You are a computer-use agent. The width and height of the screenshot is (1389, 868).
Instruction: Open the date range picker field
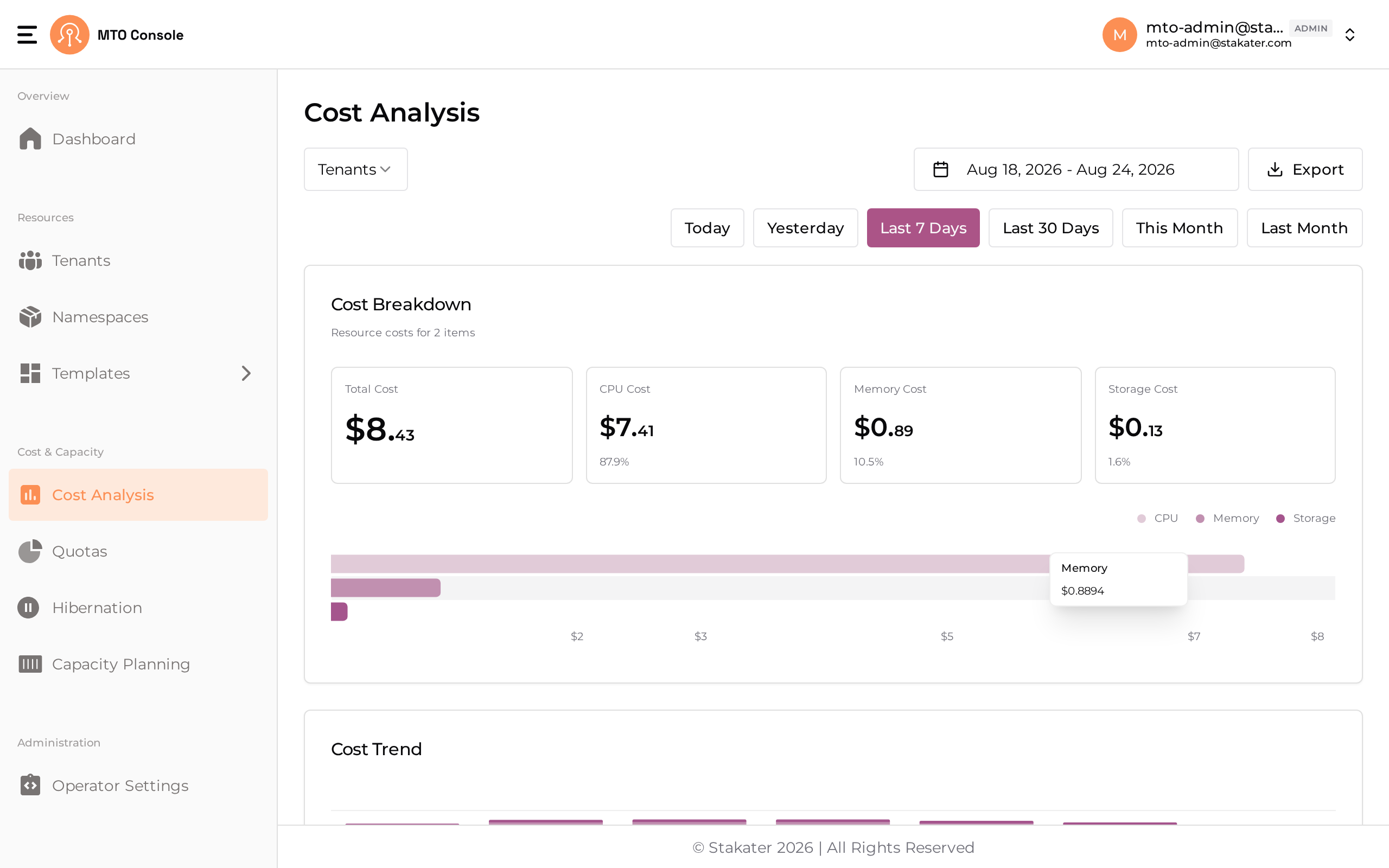point(1076,169)
